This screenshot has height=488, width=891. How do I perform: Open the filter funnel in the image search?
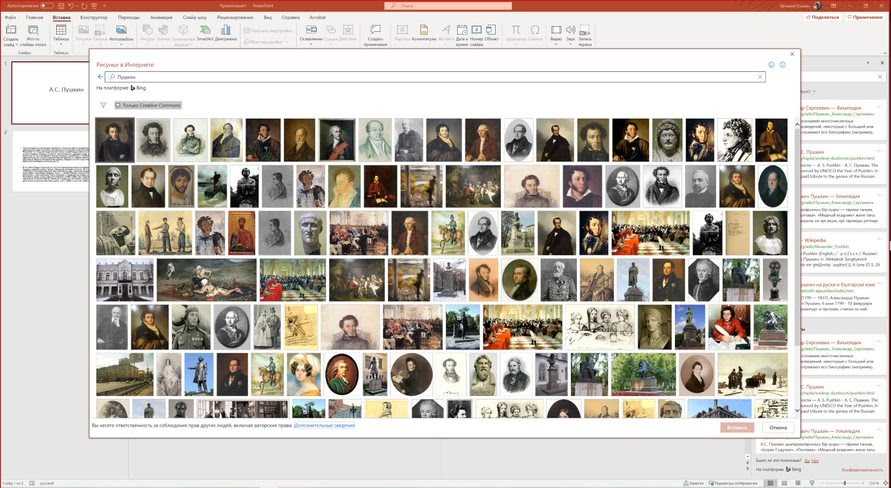click(x=103, y=105)
